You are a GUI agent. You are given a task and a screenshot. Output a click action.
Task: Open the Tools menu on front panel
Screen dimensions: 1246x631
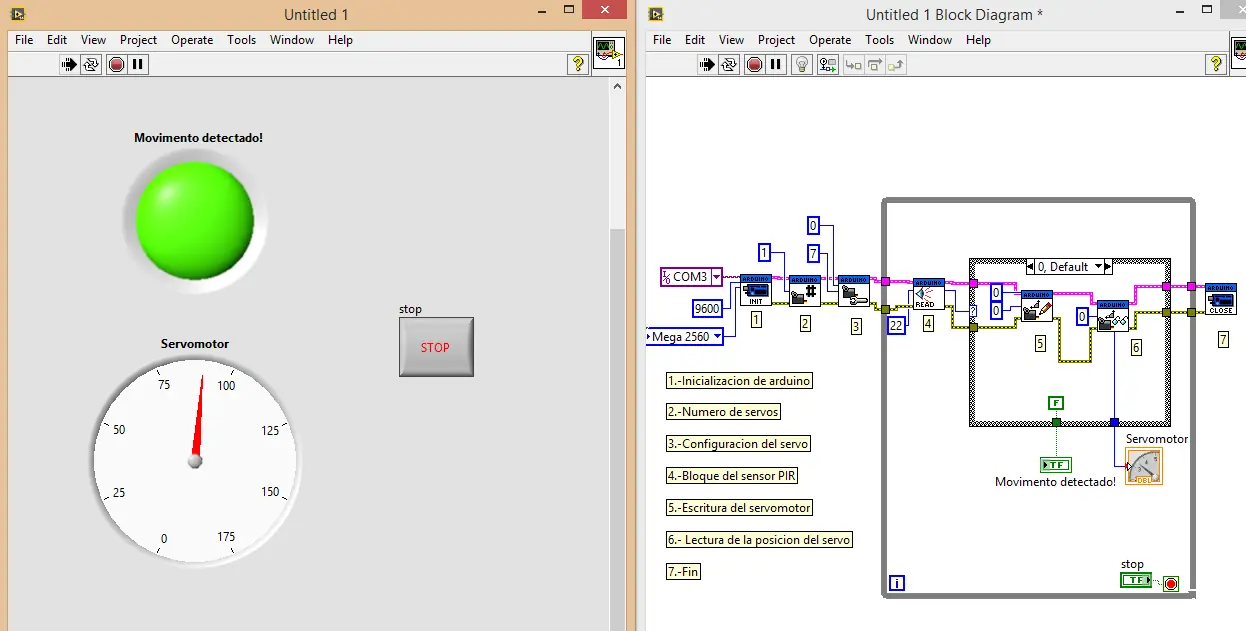click(241, 40)
